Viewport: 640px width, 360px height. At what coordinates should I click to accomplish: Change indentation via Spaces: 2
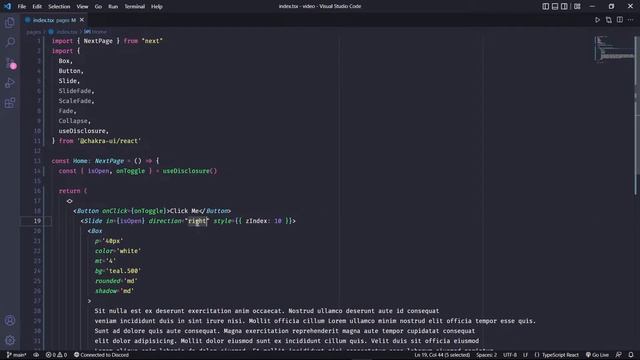487,355
